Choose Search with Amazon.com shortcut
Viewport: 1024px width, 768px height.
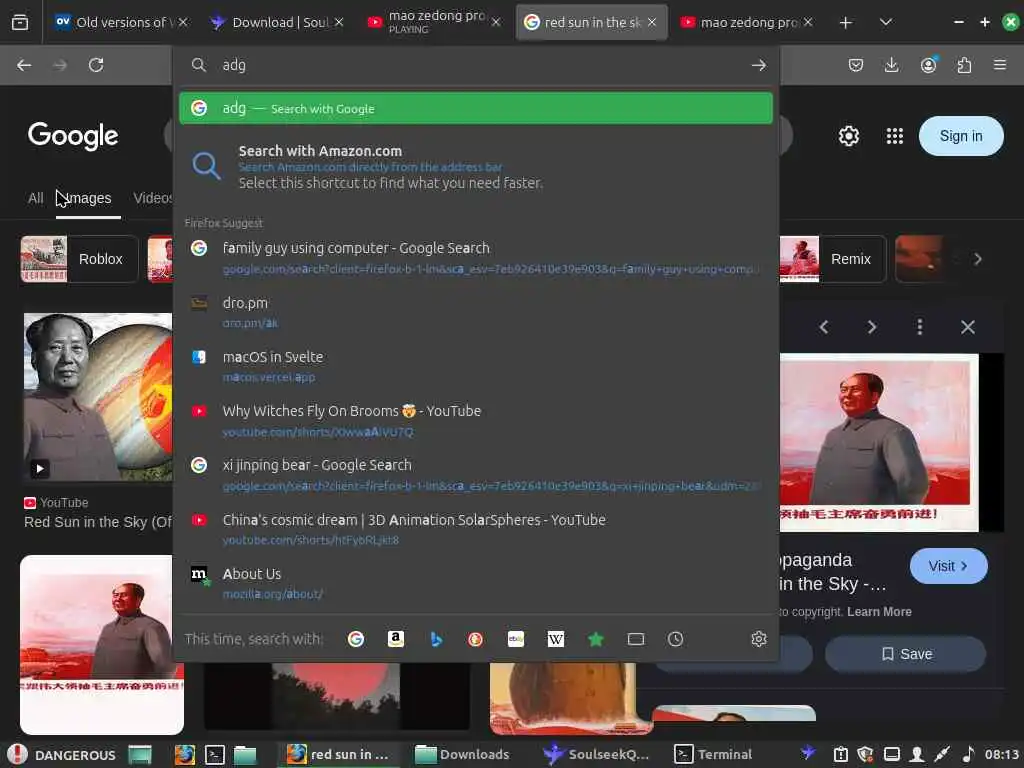point(475,167)
